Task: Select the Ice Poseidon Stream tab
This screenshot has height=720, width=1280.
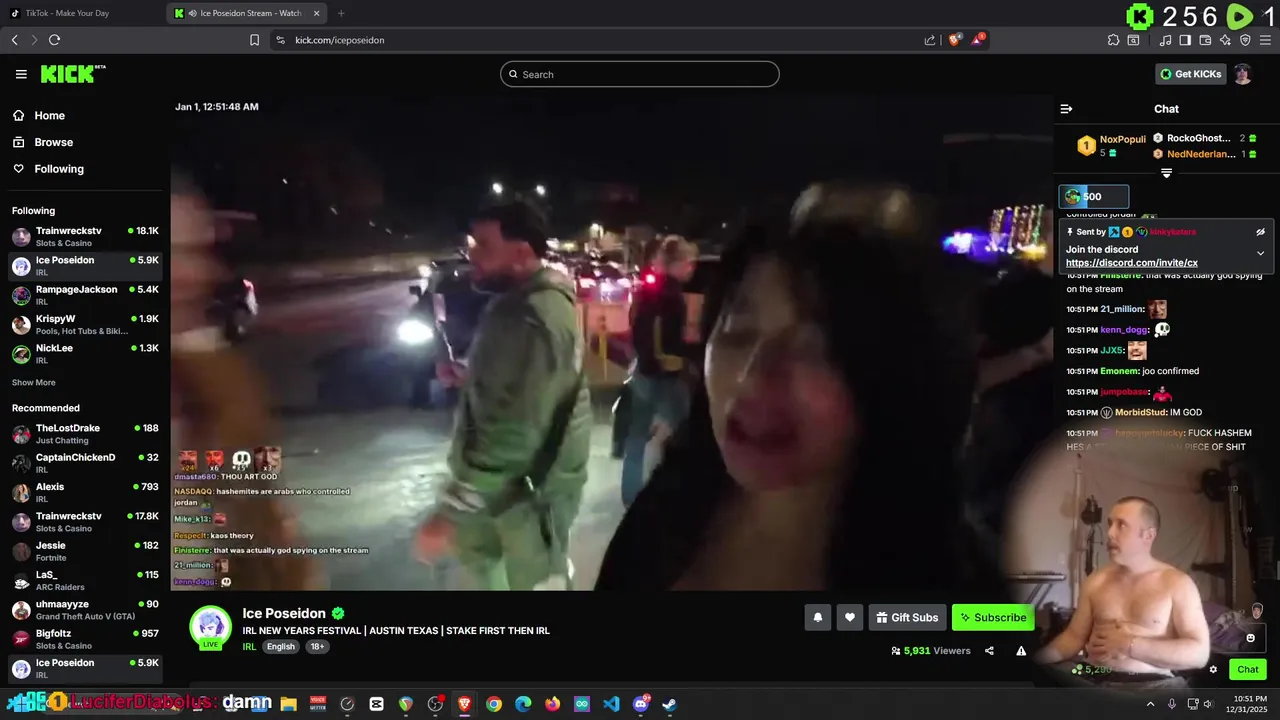Action: pos(249,13)
